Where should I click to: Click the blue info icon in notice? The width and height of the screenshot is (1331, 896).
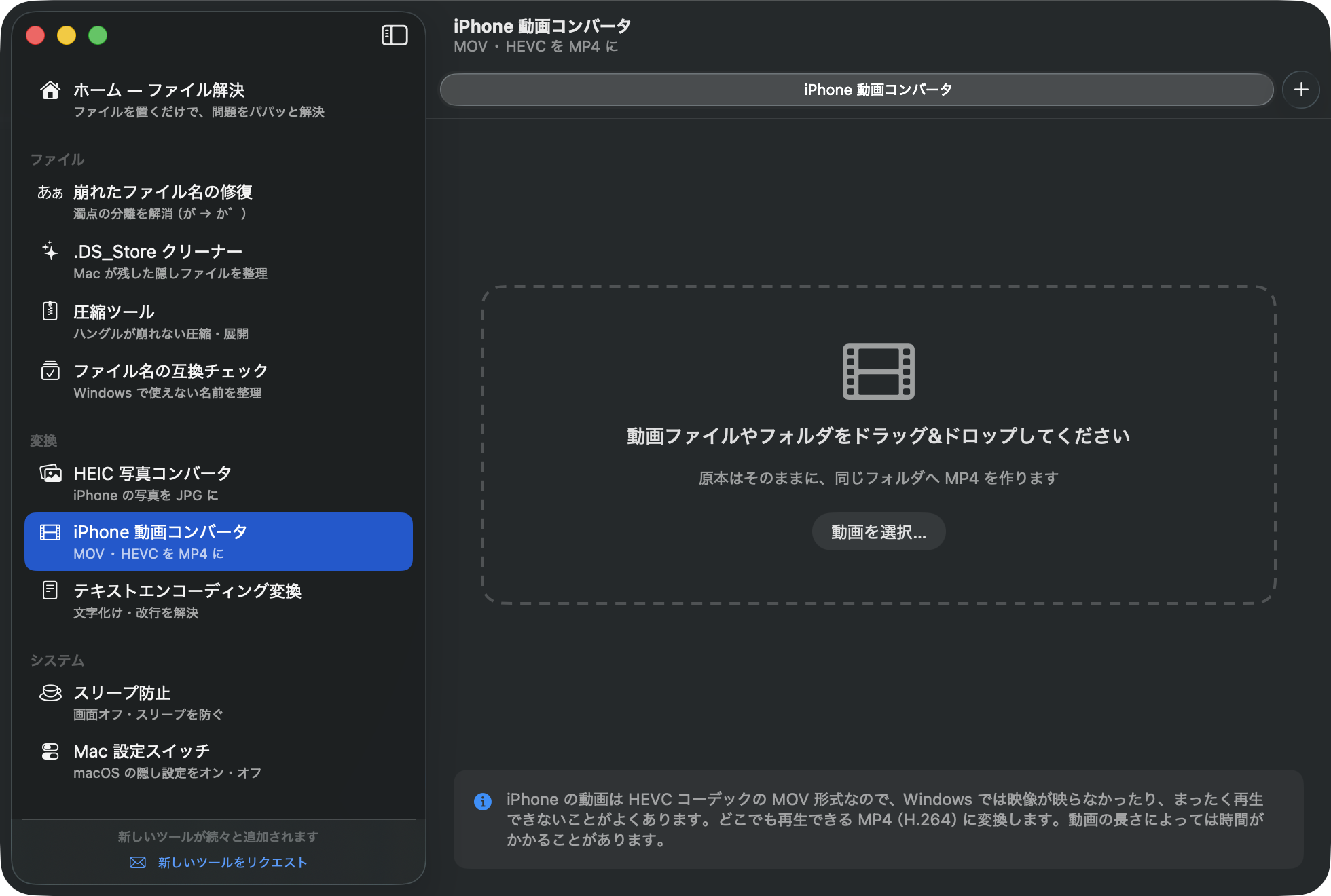pos(483,802)
